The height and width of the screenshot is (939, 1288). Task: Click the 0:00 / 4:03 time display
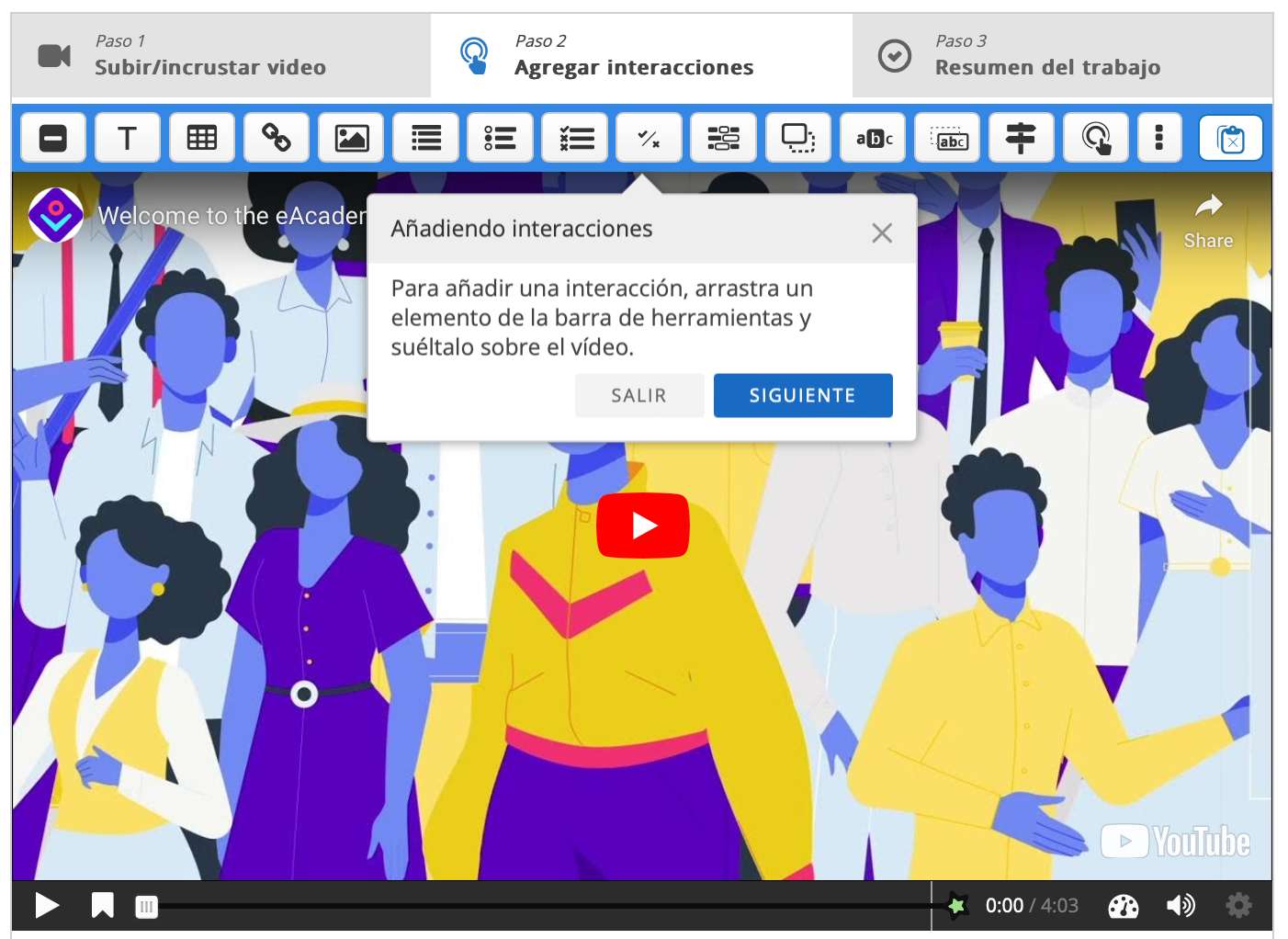(1032, 906)
